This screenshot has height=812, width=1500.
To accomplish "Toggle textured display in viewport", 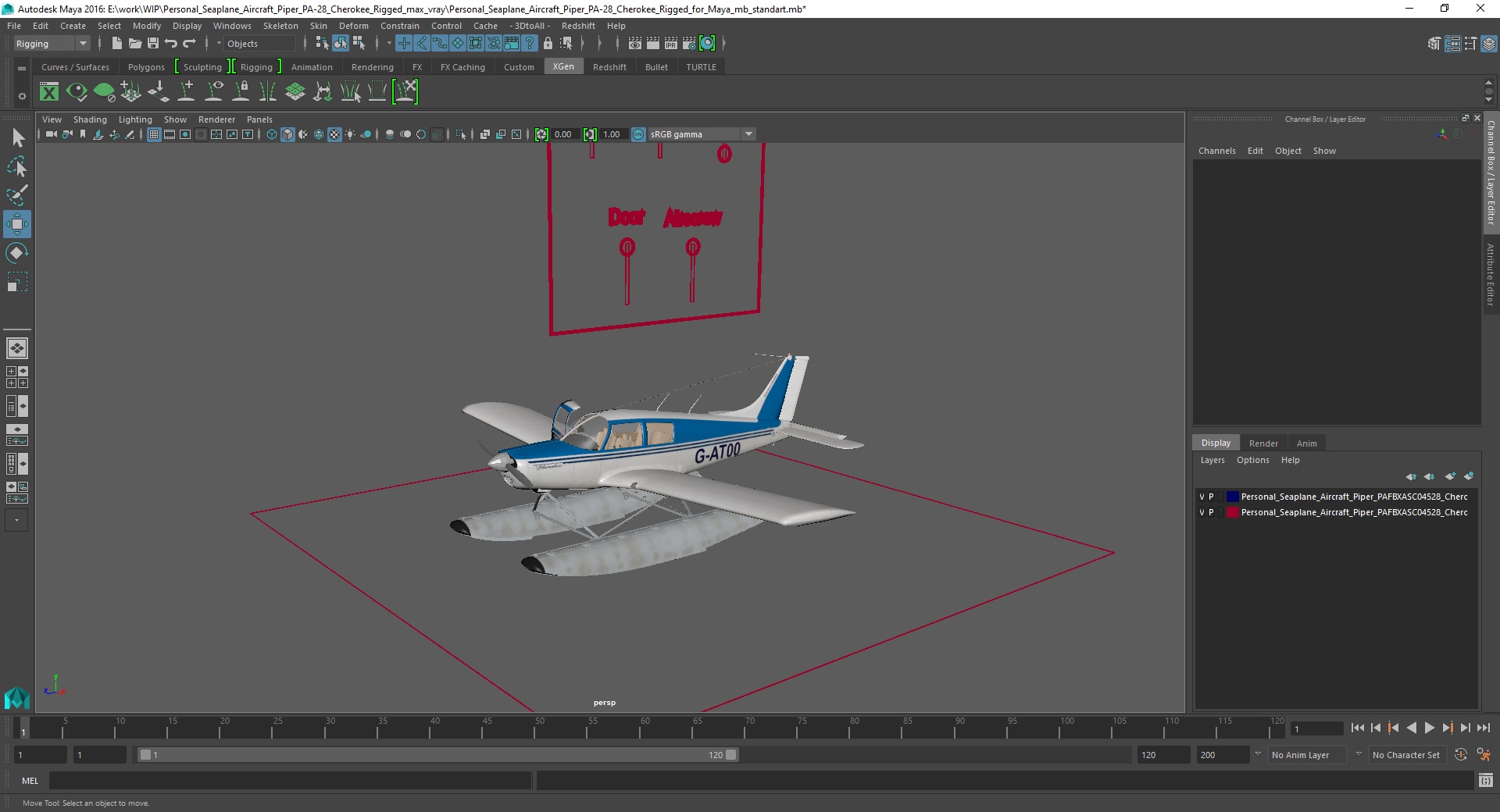I will coord(334,135).
